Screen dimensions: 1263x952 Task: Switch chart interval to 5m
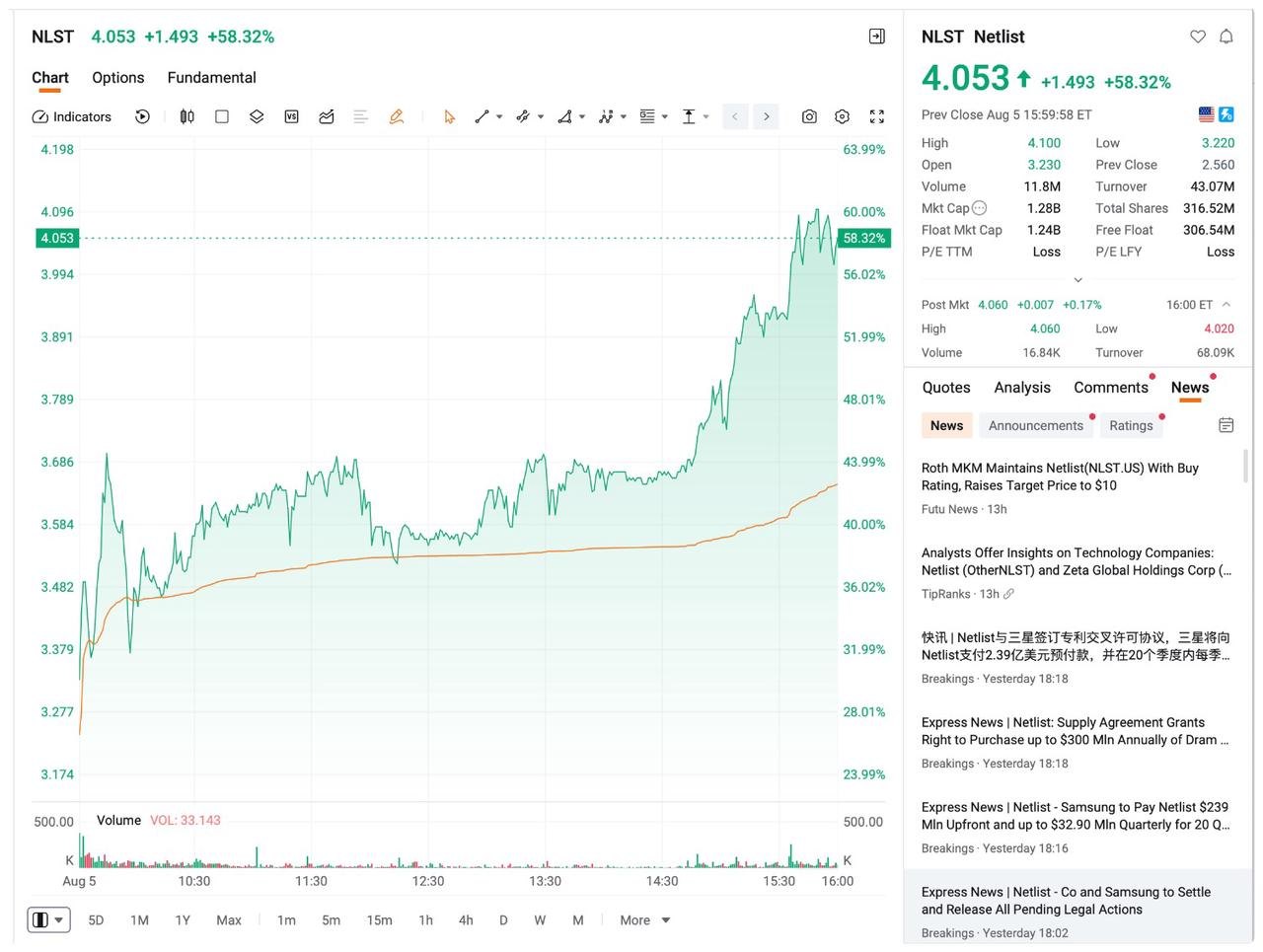[x=332, y=920]
